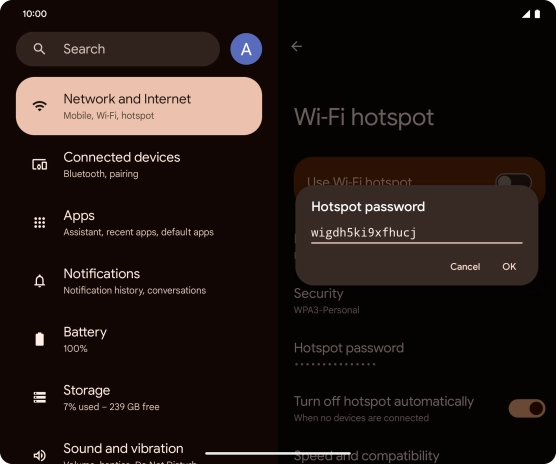Click the Storage icon

click(39, 397)
